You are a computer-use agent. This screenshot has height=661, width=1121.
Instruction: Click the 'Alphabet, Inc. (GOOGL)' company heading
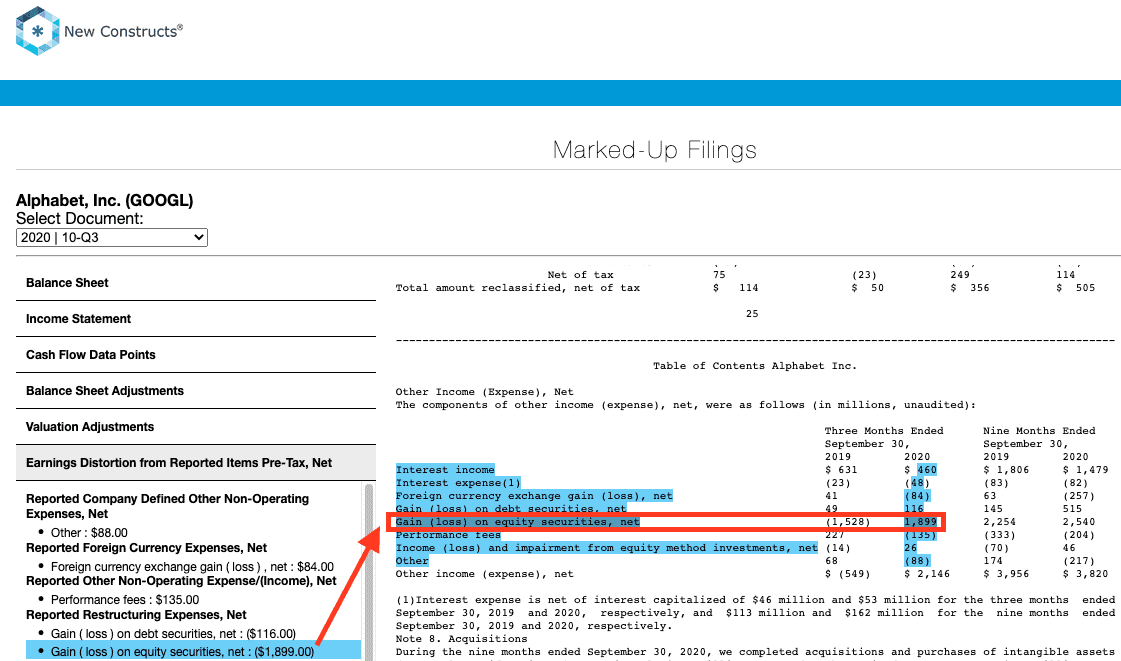(104, 201)
